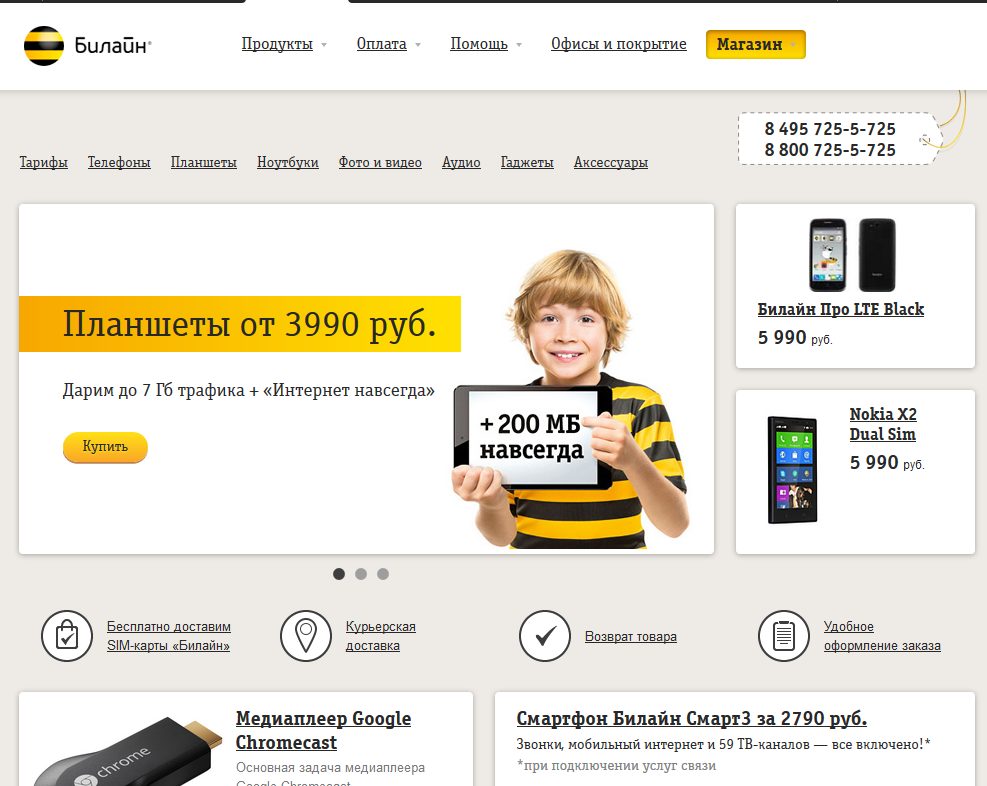Open the Телефоны category
This screenshot has width=987, height=786.
click(119, 162)
